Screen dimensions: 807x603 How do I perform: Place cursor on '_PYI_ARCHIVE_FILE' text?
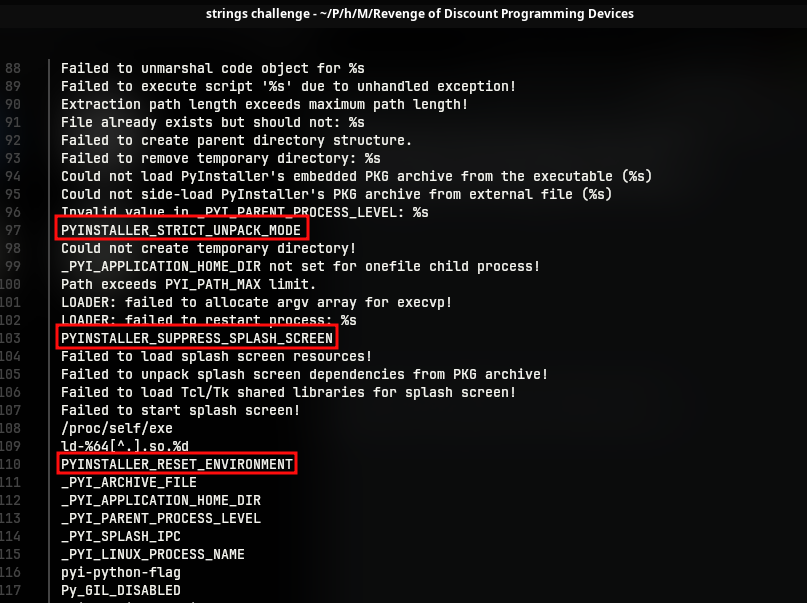pyautogui.click(x=129, y=482)
